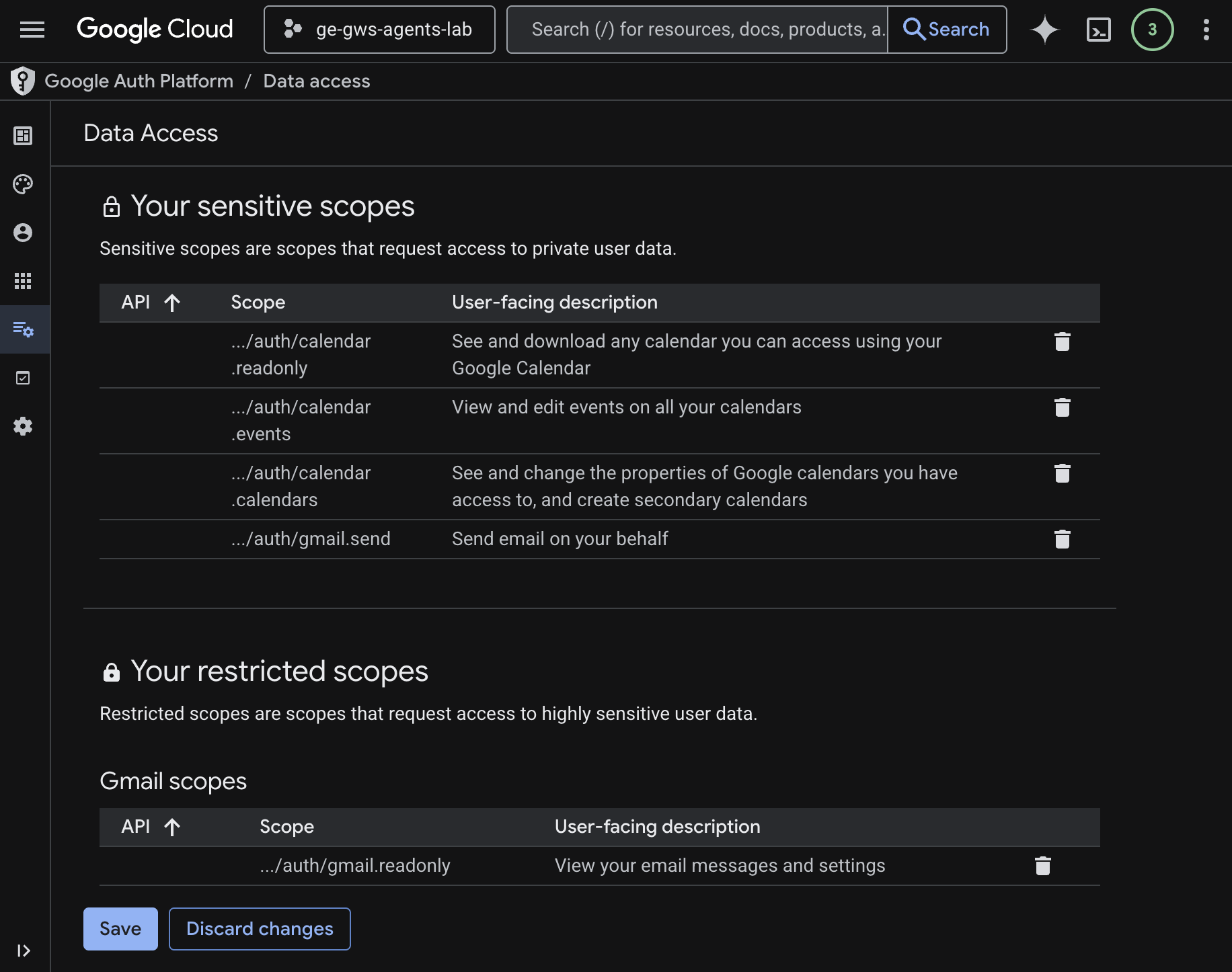Open the project picker ge-gws-agents-lab

coord(379,30)
